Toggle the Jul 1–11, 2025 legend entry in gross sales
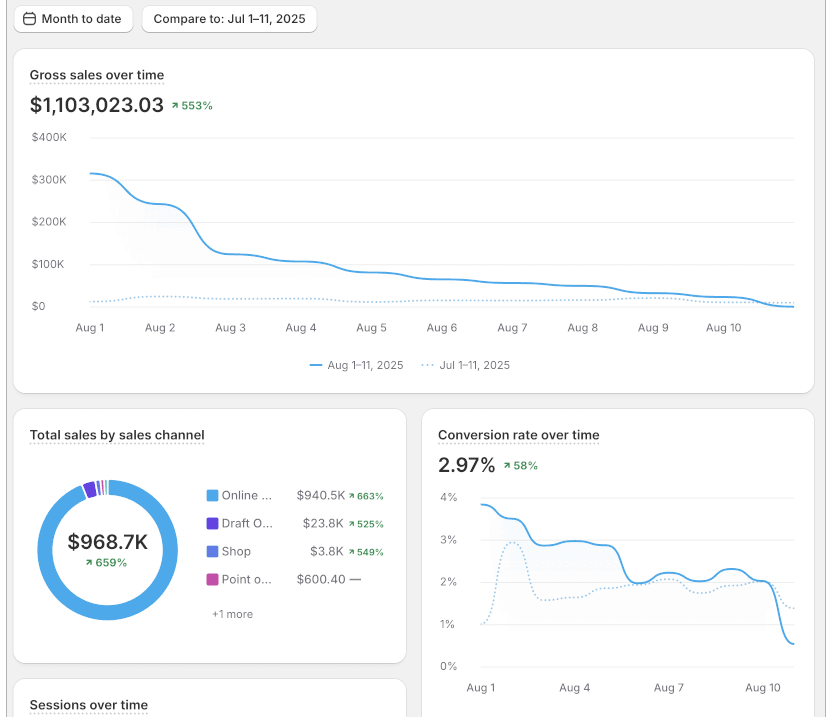 coord(465,365)
